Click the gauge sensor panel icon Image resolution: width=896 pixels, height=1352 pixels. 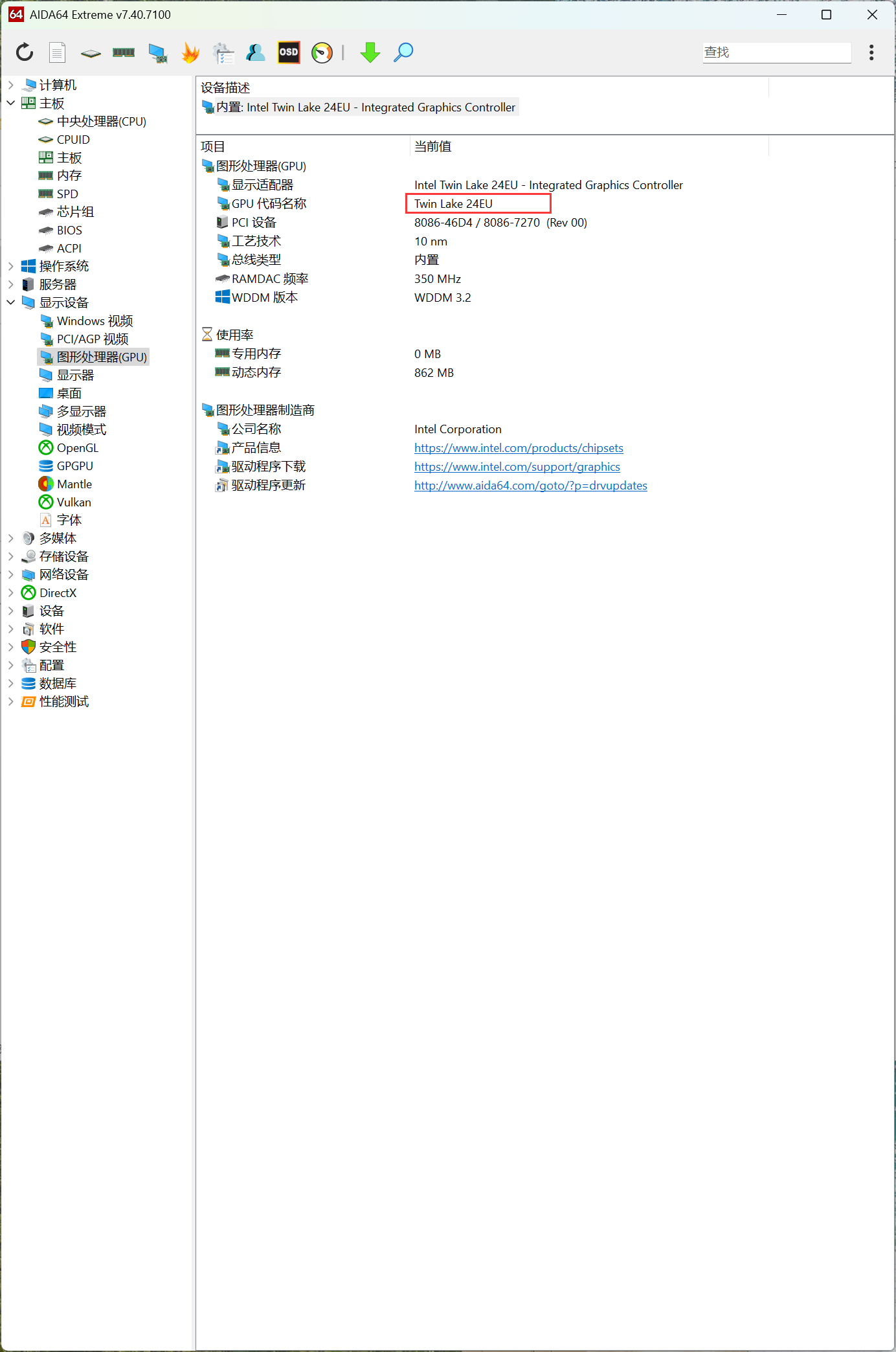pos(322,52)
